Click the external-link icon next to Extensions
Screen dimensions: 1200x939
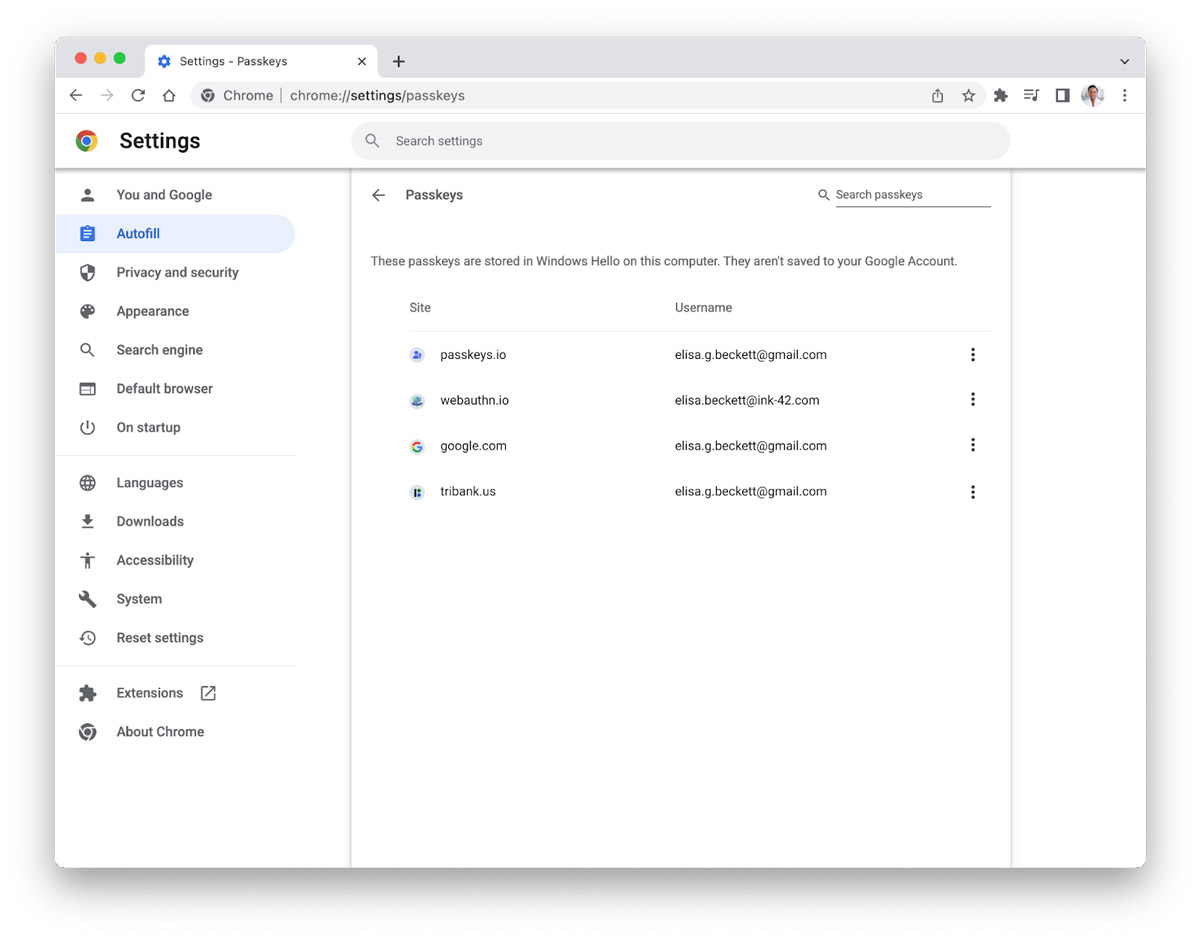tap(208, 693)
